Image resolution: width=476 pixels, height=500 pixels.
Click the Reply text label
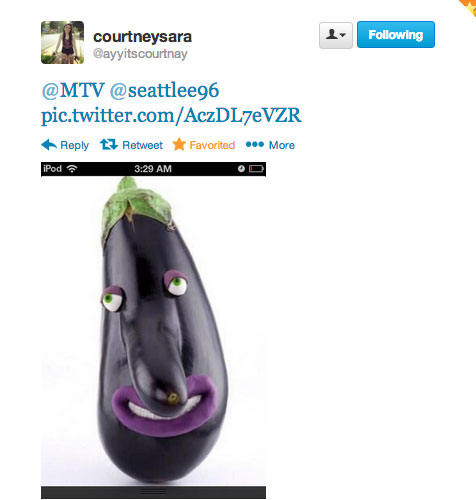click(x=74, y=145)
